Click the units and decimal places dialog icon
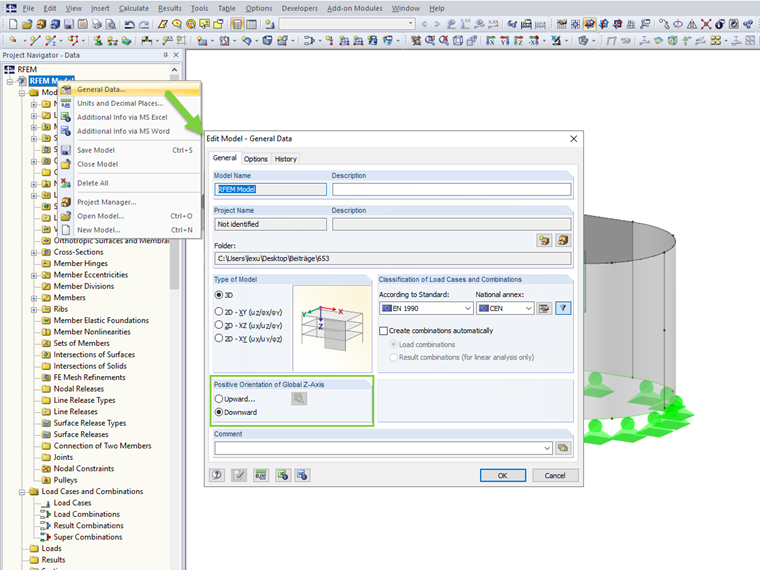The height and width of the screenshot is (570, 760). (261, 475)
